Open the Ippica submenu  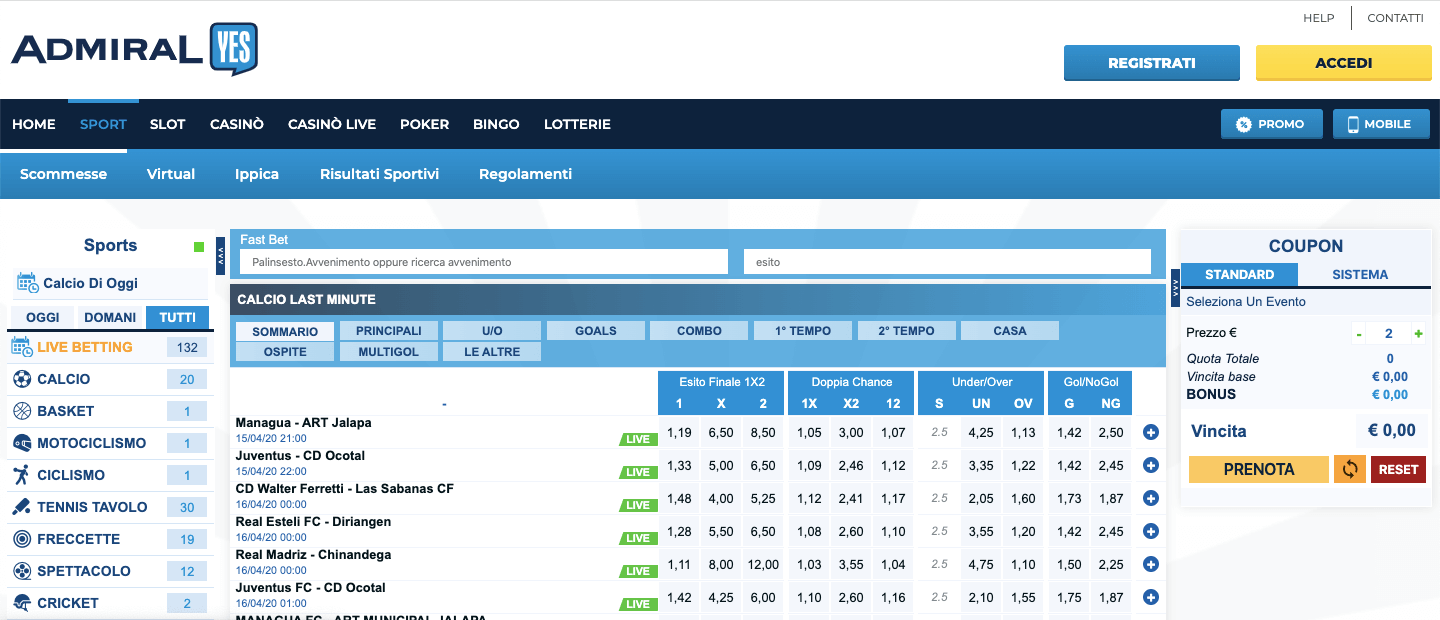257,174
